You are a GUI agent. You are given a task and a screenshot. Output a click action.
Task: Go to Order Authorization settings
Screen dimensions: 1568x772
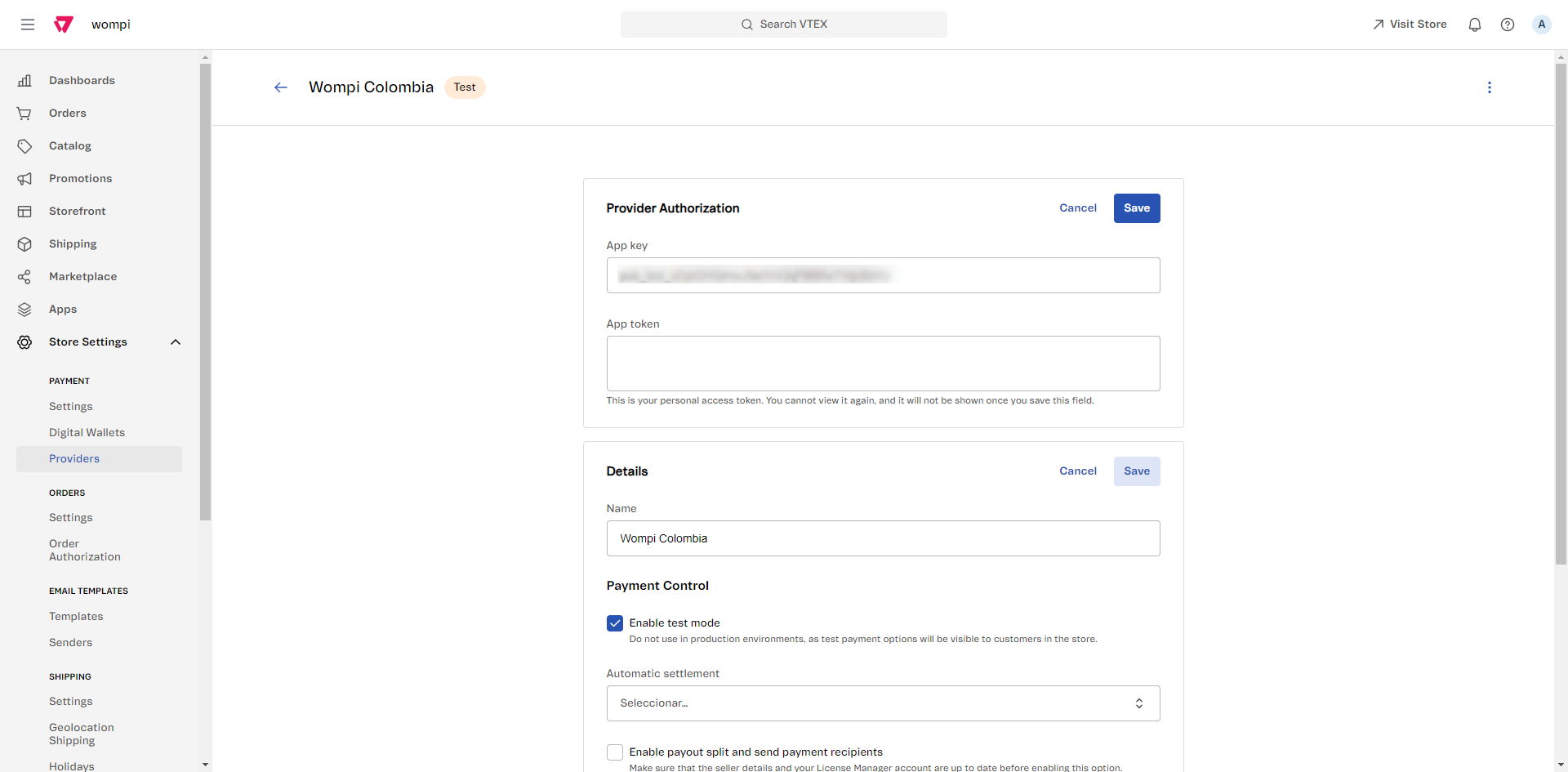pos(84,551)
